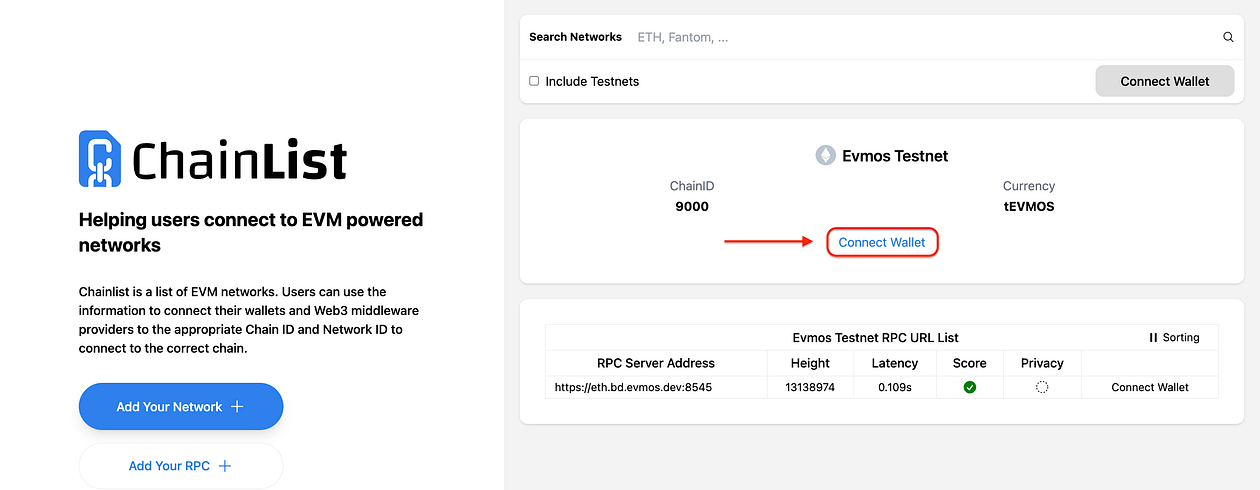This screenshot has height=490, width=1260.
Task: Select the eth.bd.evmos.dev RPC address
Action: [633, 387]
